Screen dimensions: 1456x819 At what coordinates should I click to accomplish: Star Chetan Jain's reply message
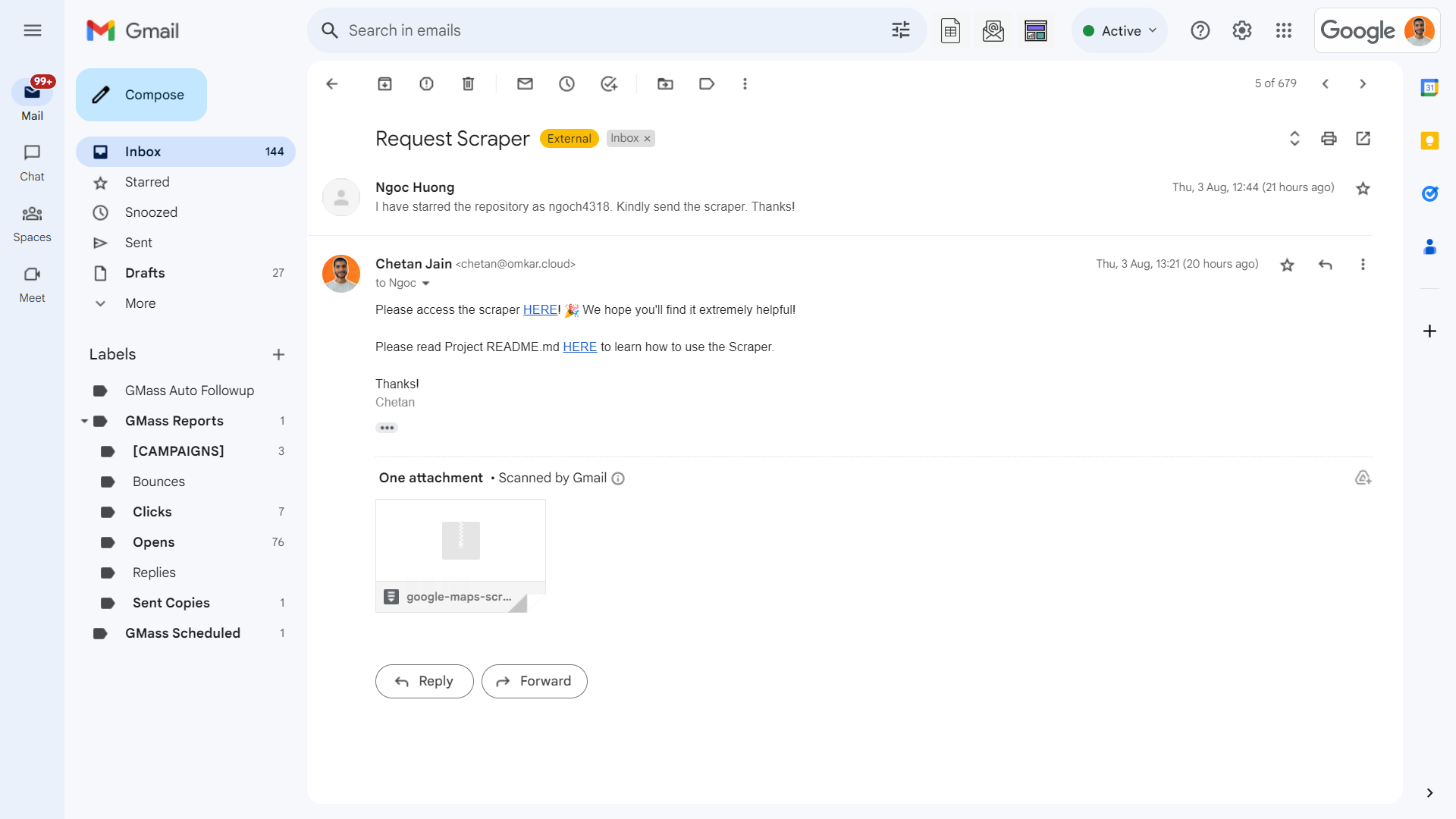pos(1287,265)
